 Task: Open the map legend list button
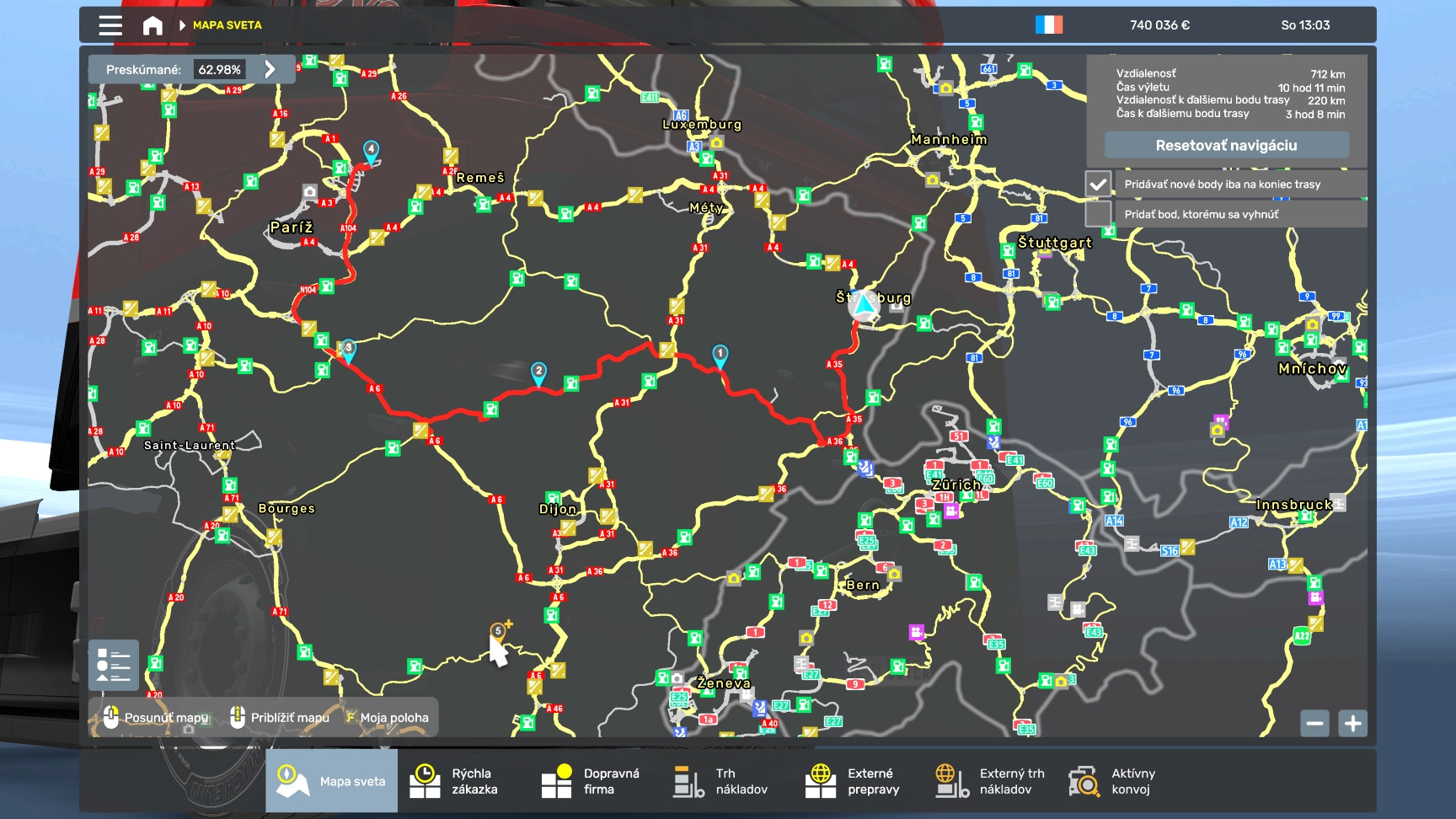113,665
